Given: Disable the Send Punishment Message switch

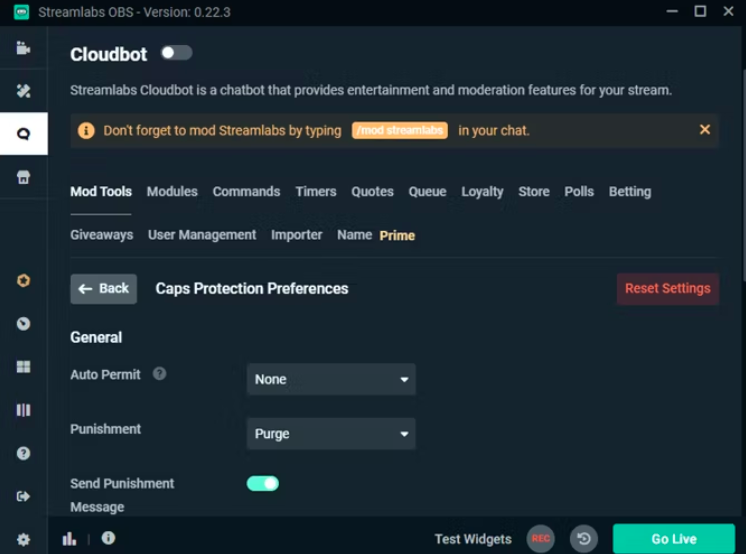Looking at the screenshot, I should tap(263, 484).
